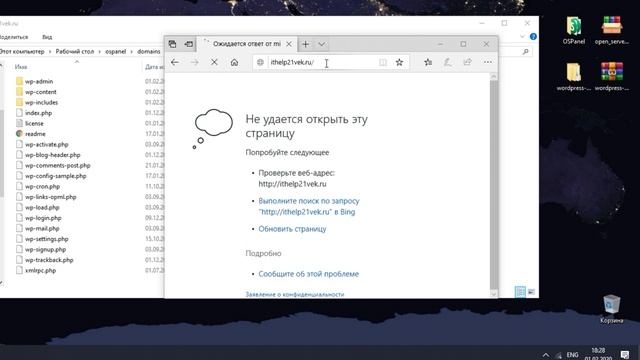Add page to favorites with star icon
The height and width of the screenshot is (360, 640).
point(399,62)
